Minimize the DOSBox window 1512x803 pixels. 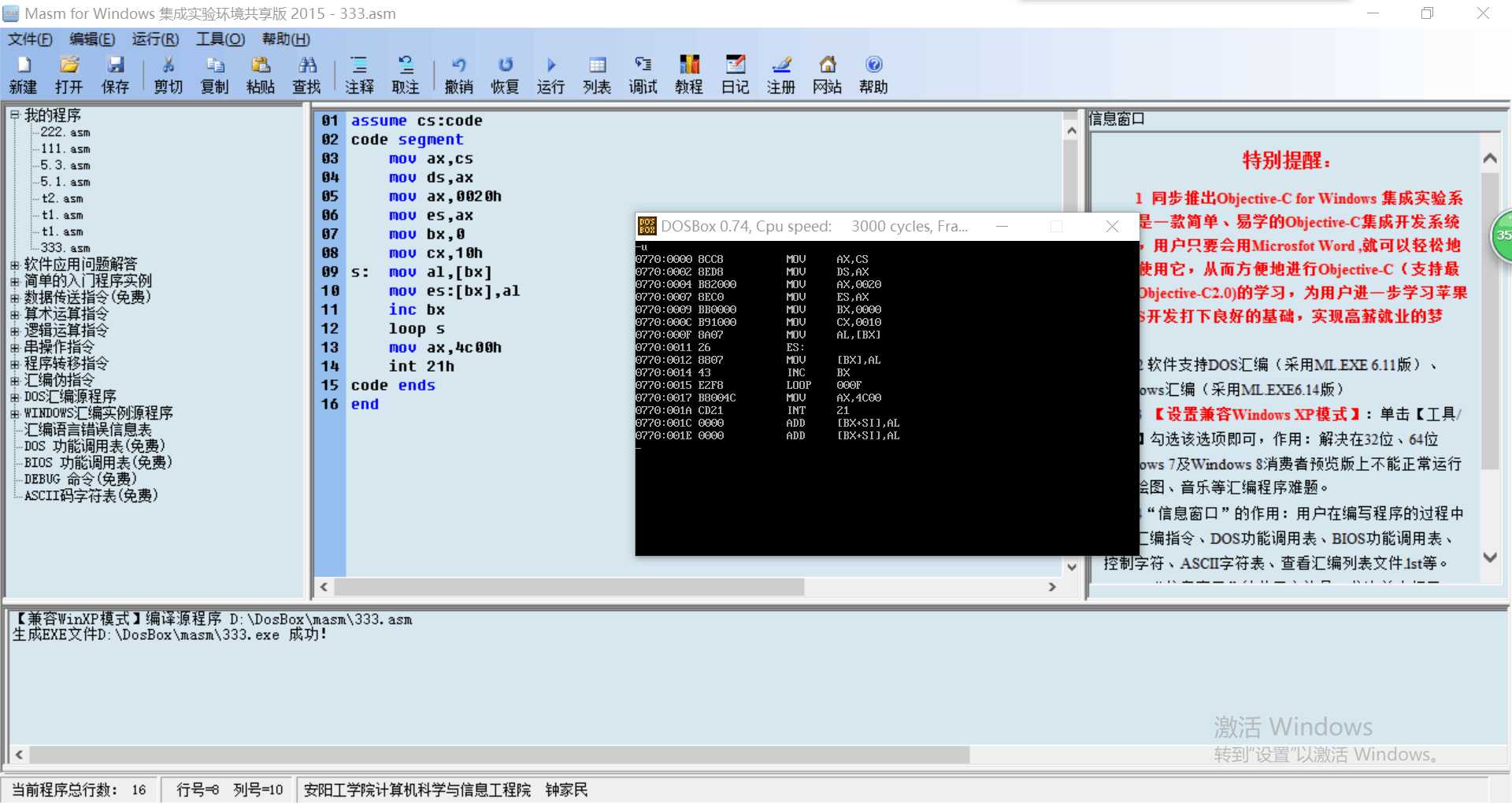pos(1002,226)
